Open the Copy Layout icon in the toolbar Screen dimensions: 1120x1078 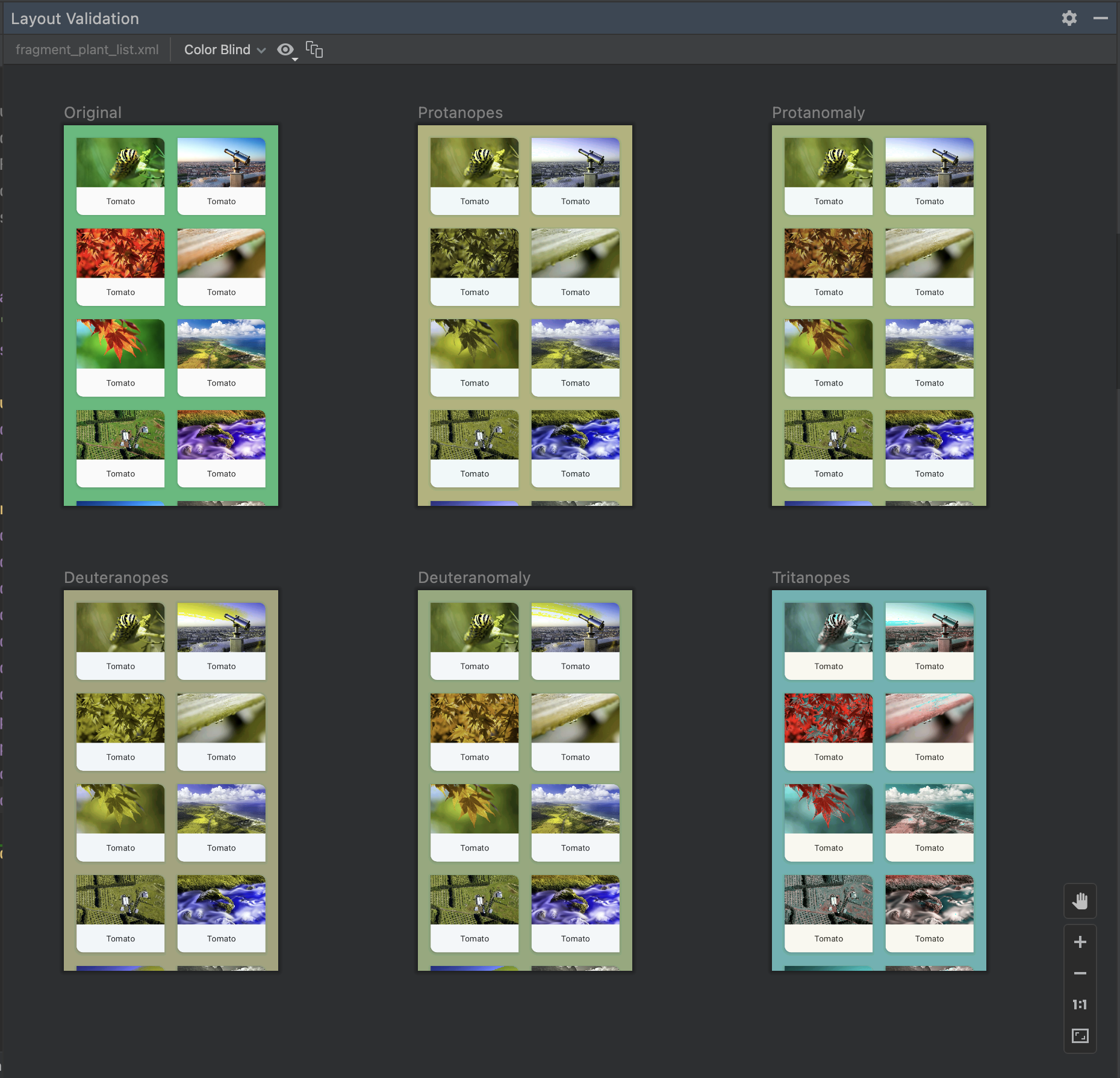pos(314,49)
